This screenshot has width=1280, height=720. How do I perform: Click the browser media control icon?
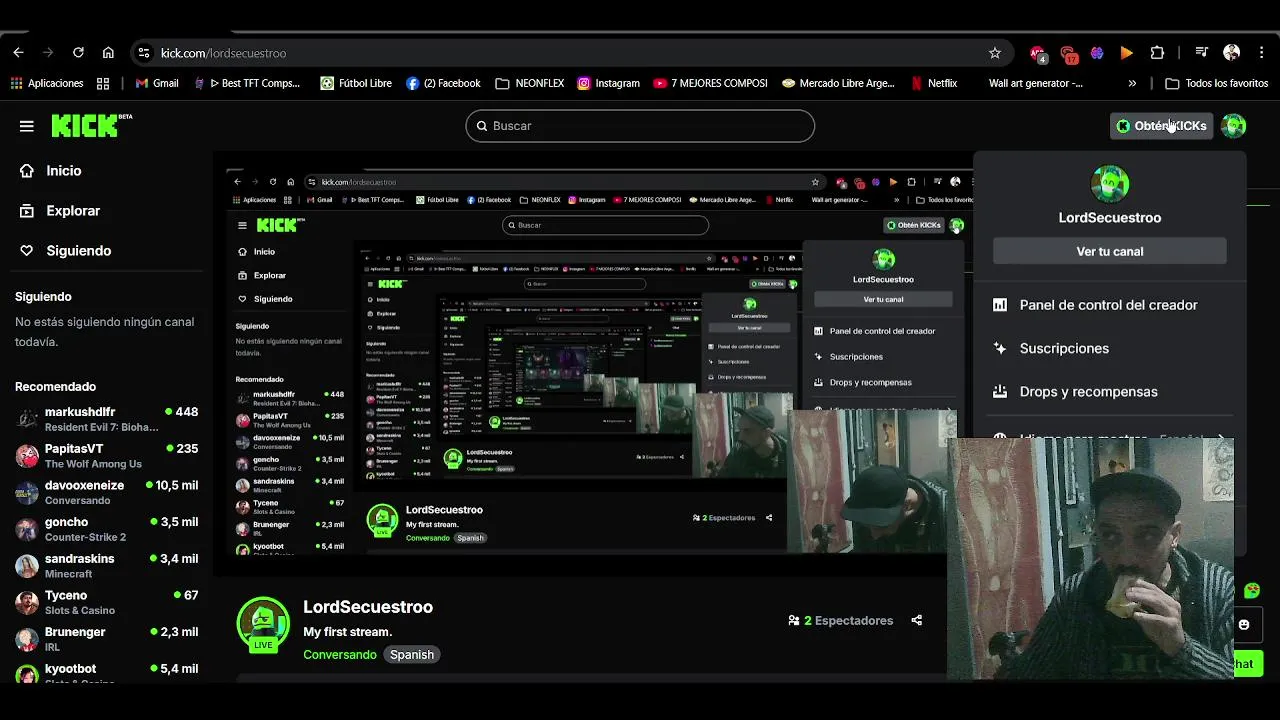(1202, 53)
